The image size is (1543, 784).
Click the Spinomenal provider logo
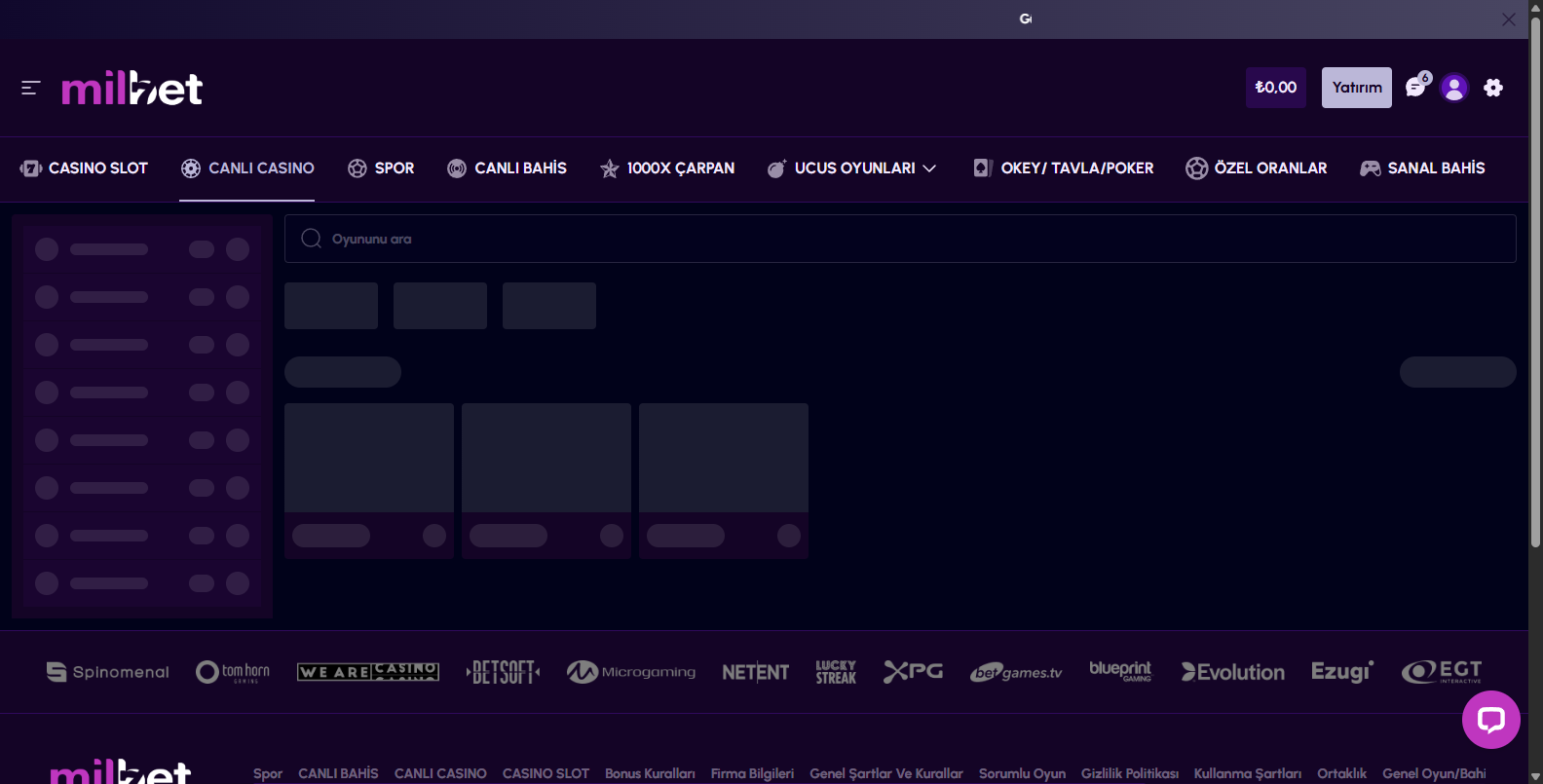108,672
